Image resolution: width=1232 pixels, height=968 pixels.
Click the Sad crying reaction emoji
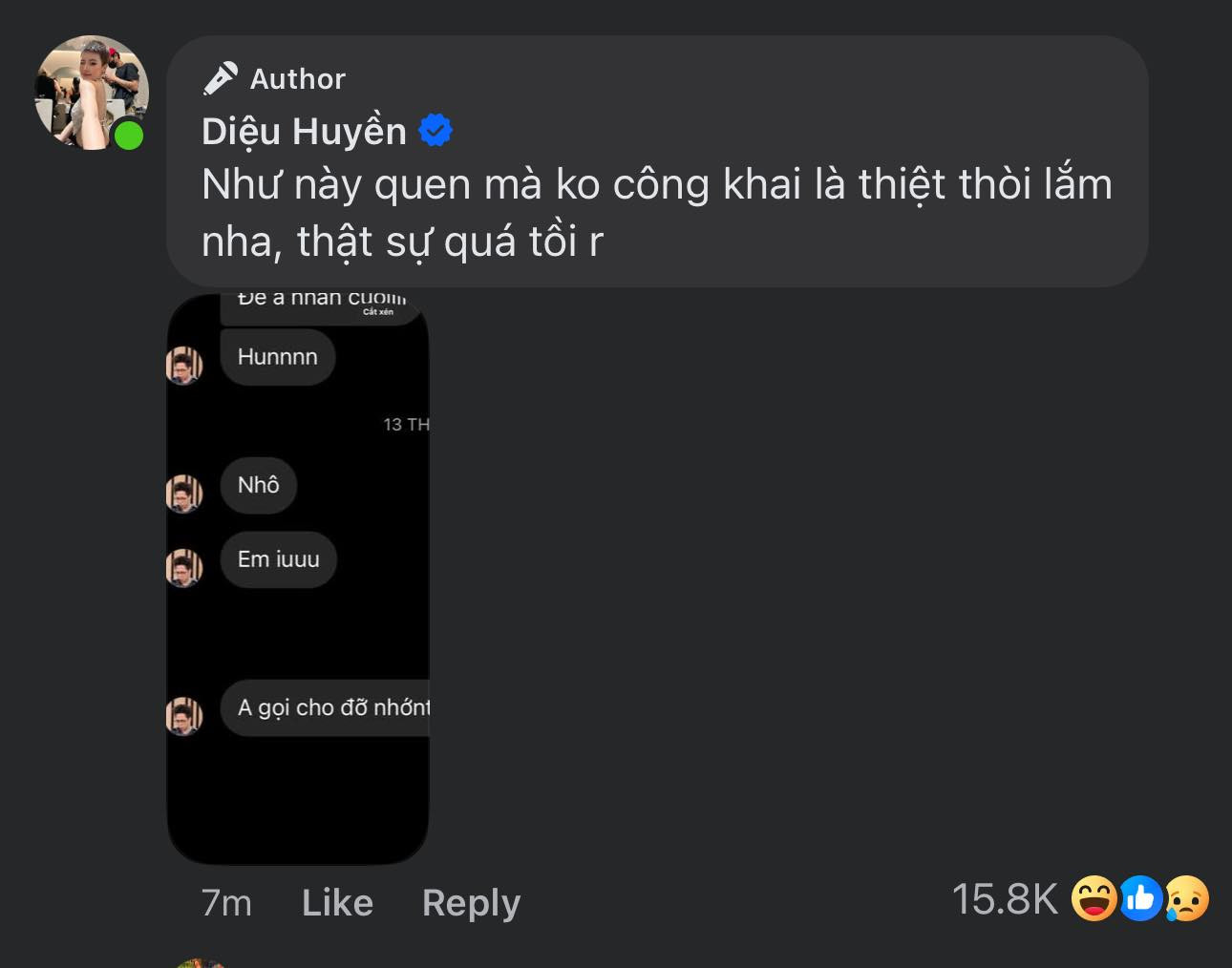[x=1187, y=898]
